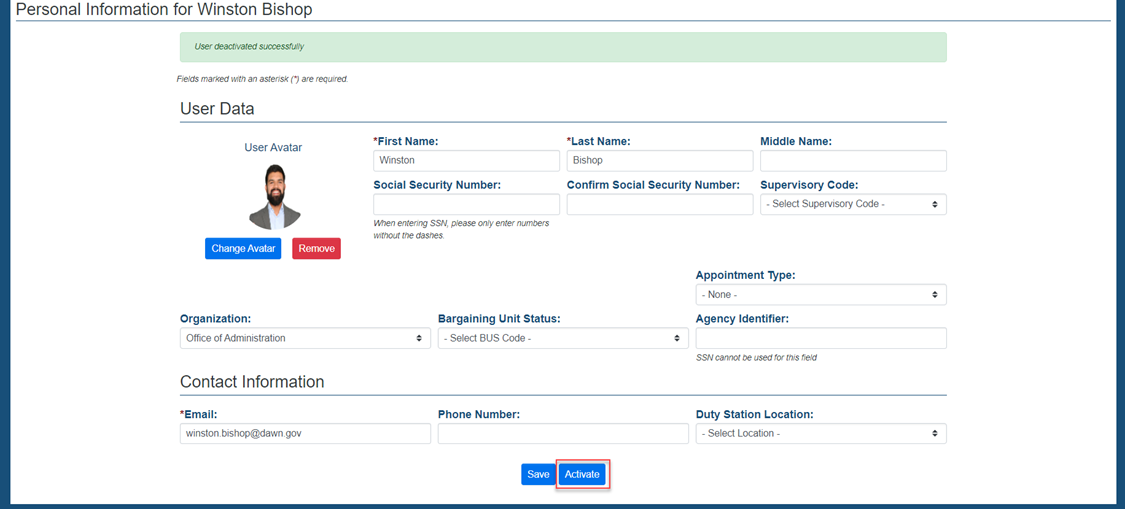Open the Appointment Type dropdown
Image resolution: width=1125 pixels, height=509 pixels.
tap(821, 294)
